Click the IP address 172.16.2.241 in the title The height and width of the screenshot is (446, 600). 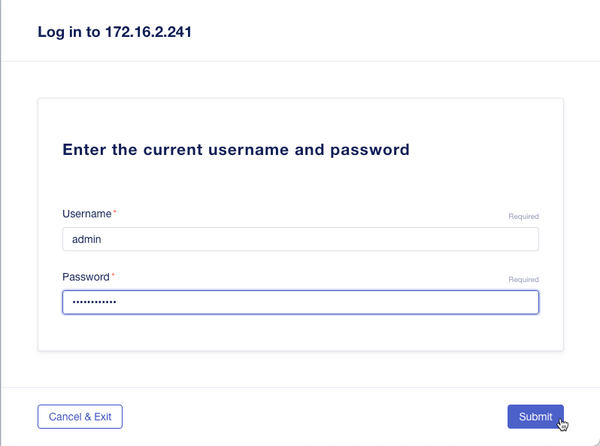148,32
